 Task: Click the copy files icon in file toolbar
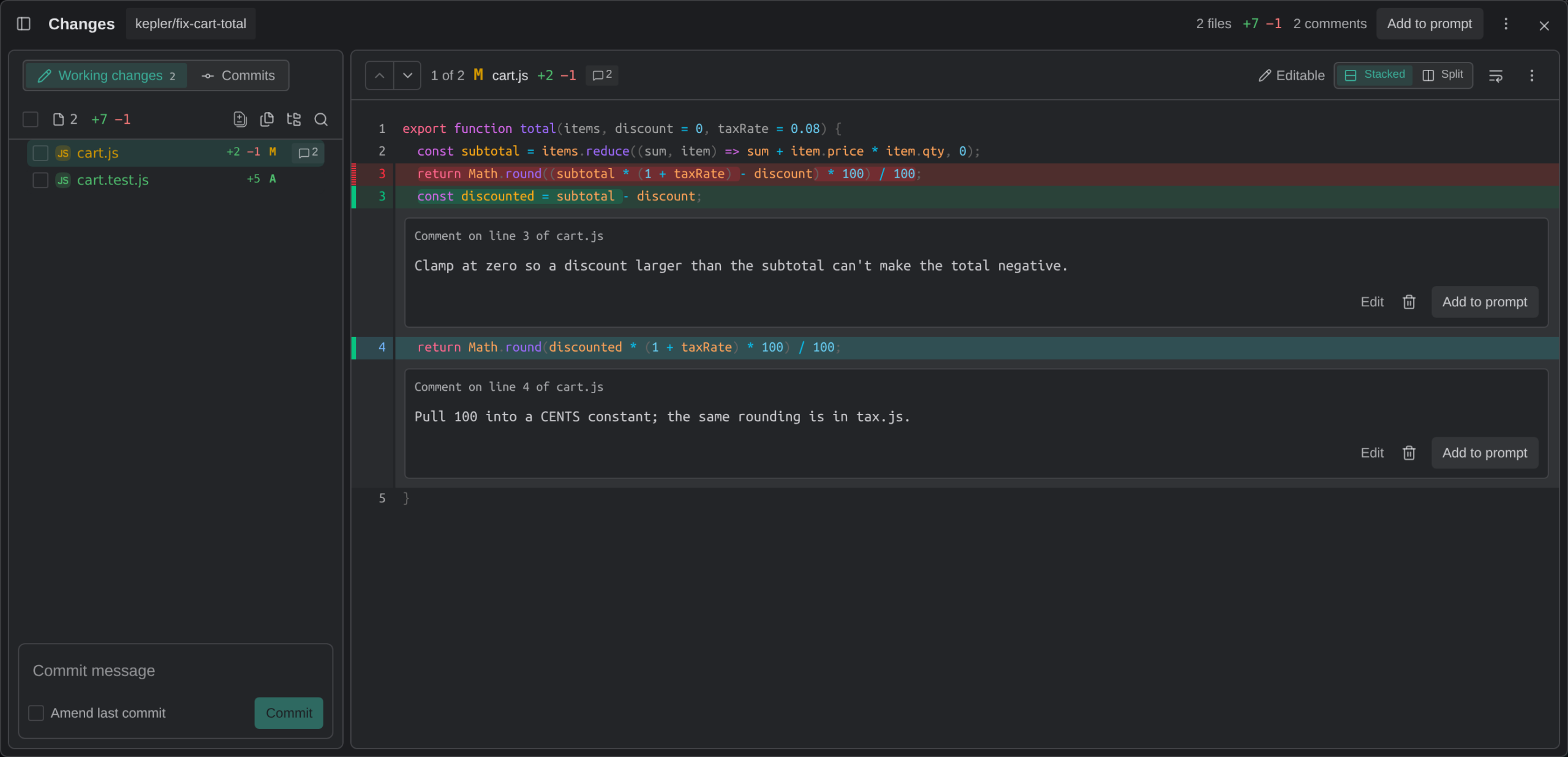266,119
